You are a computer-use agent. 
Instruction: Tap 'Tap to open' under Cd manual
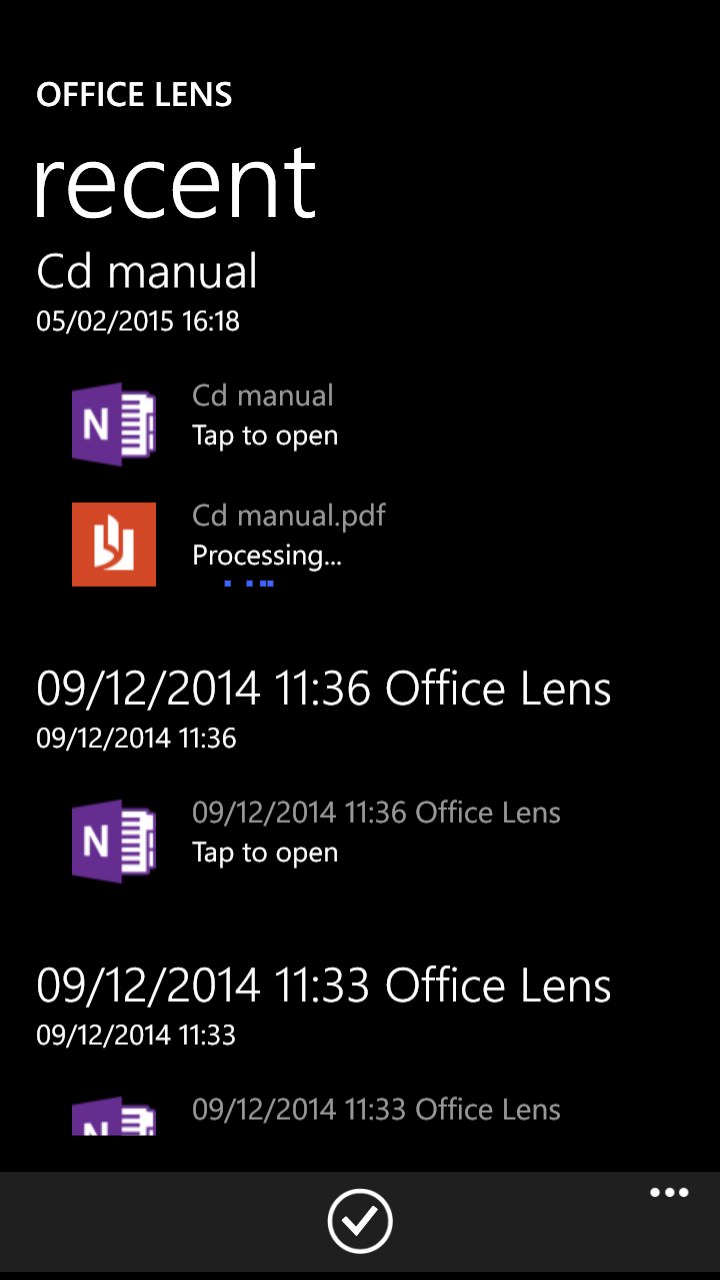(265, 436)
